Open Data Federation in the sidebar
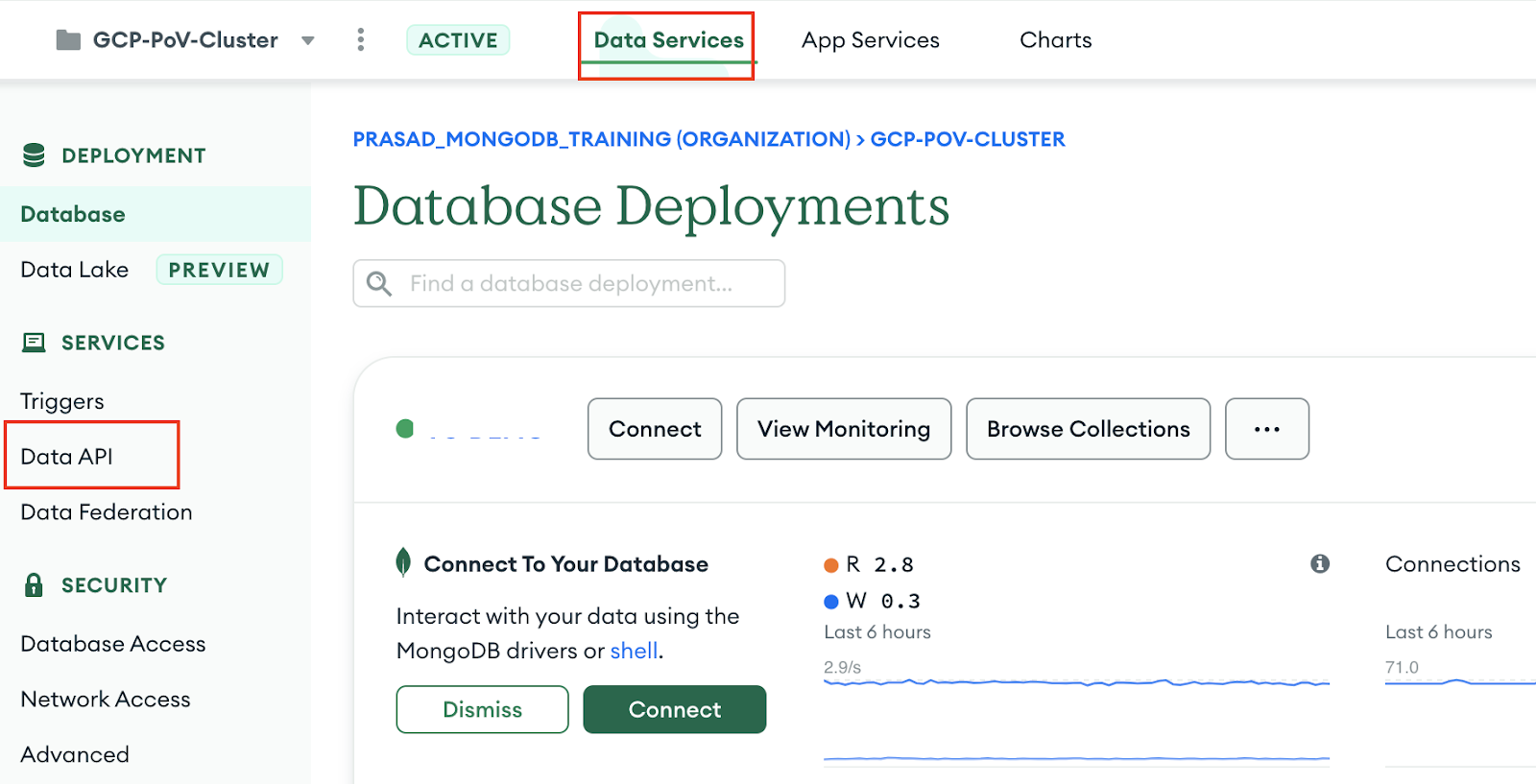 point(107,512)
